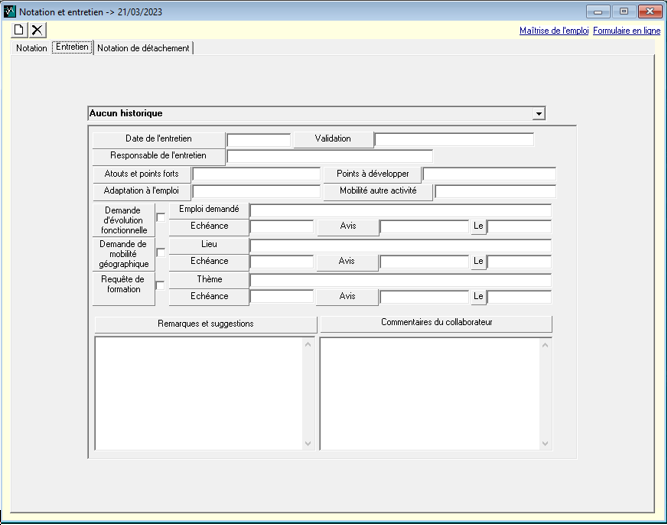Image resolution: width=667 pixels, height=525 pixels.
Task: Click the Avis button beside Emploi demandé échéance
Action: point(347,227)
